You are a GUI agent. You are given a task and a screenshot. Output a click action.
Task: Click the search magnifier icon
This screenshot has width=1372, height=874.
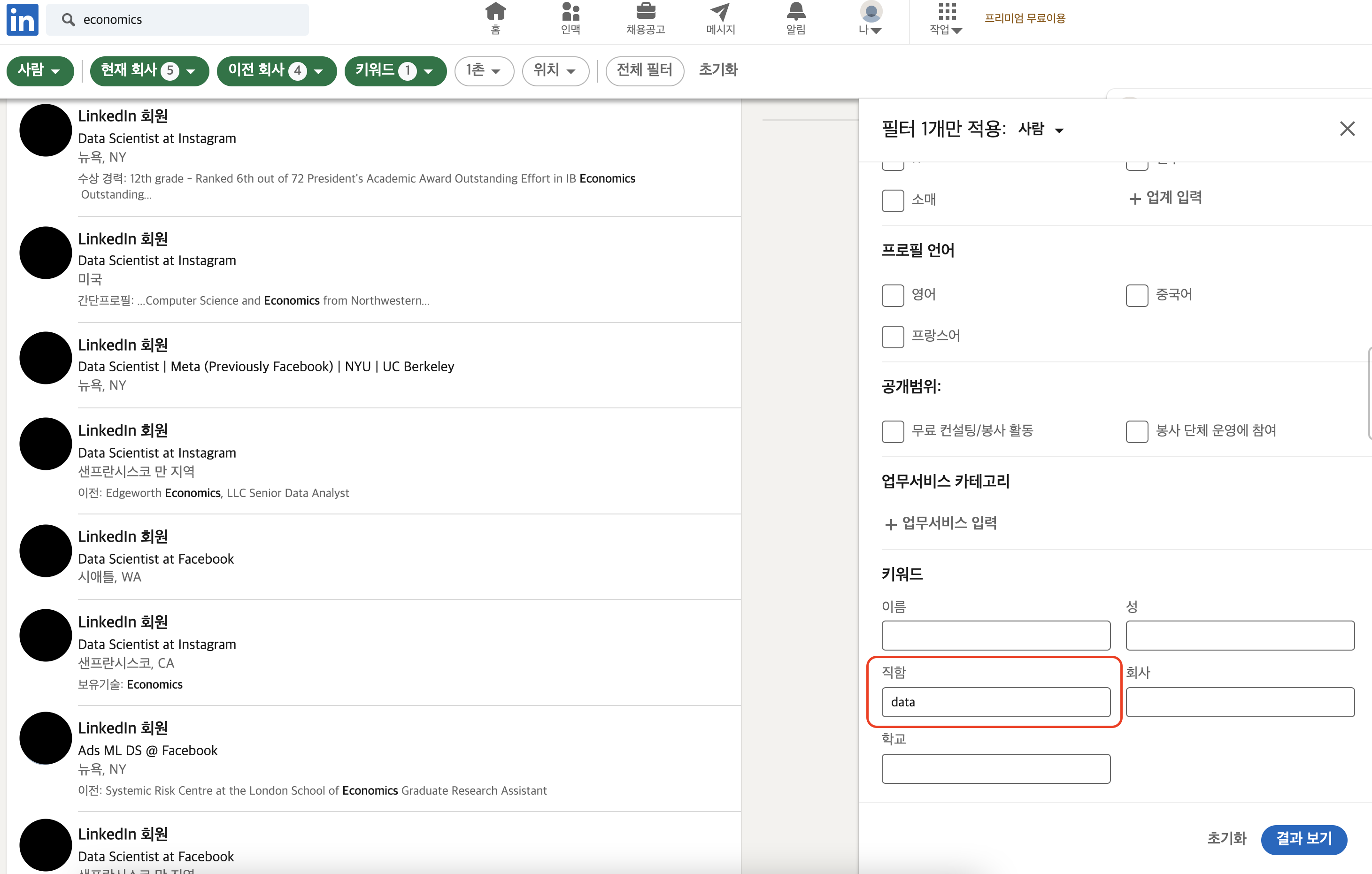pos(68,19)
